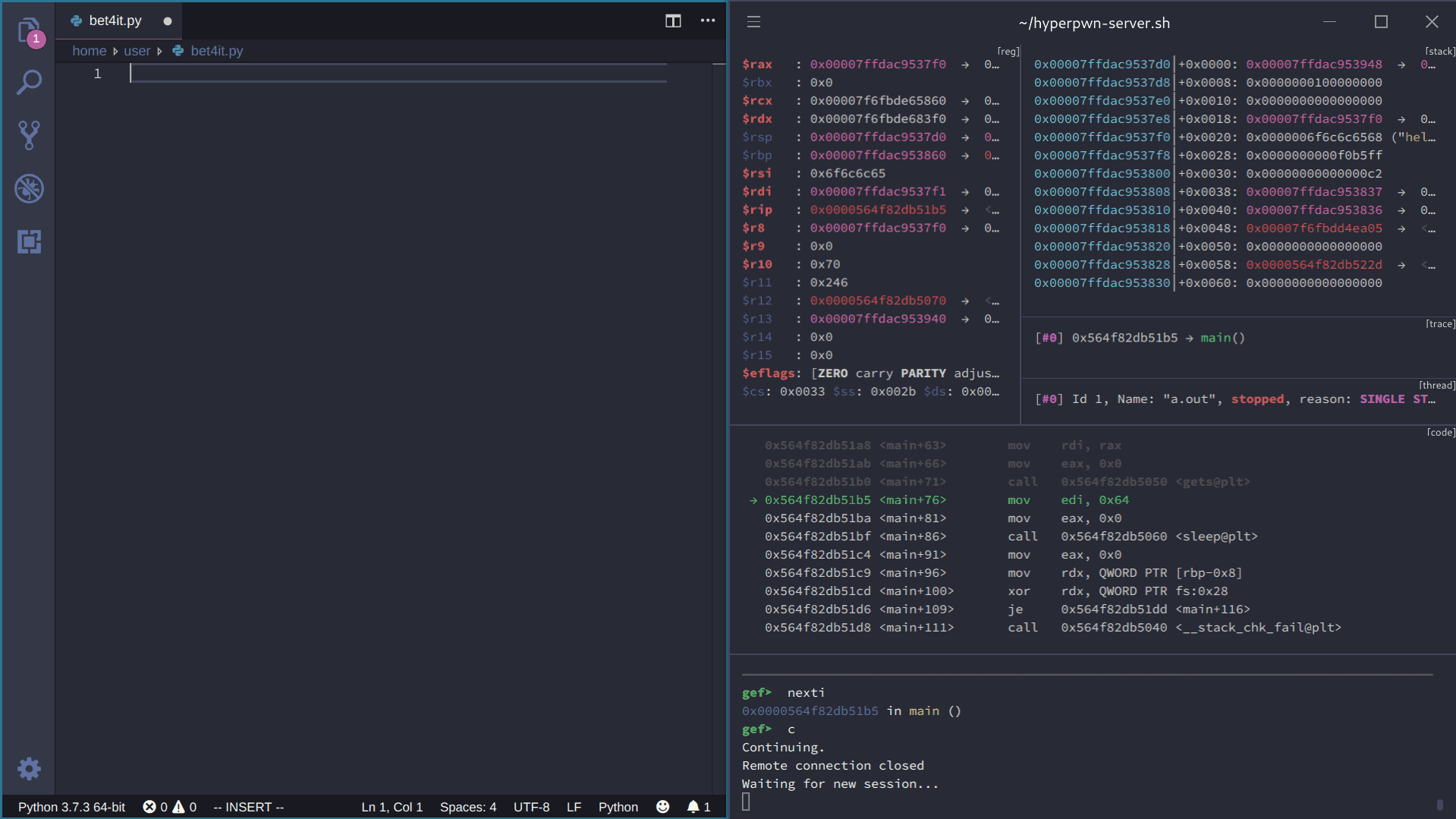Click stack entry at offset +0x0020
The height and width of the screenshot is (819, 1456).
pos(1234,137)
